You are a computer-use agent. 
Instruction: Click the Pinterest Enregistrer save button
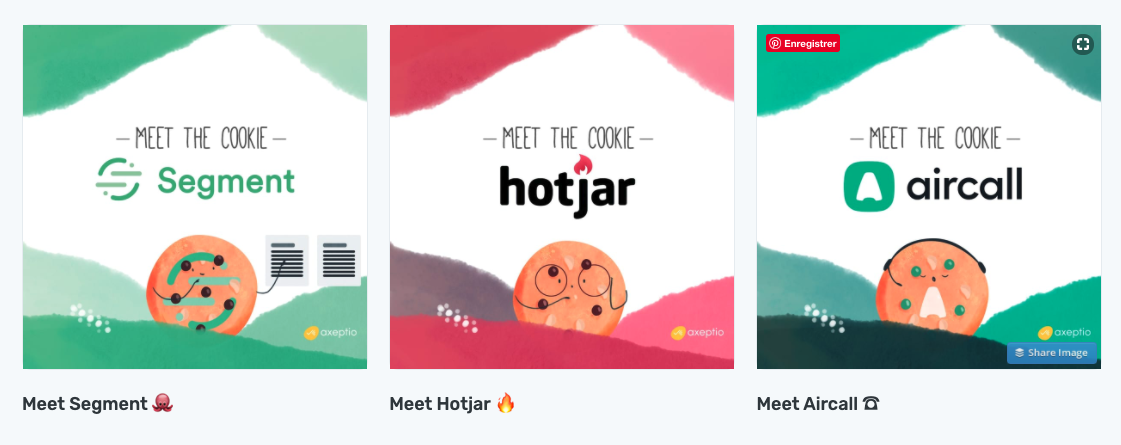point(803,44)
